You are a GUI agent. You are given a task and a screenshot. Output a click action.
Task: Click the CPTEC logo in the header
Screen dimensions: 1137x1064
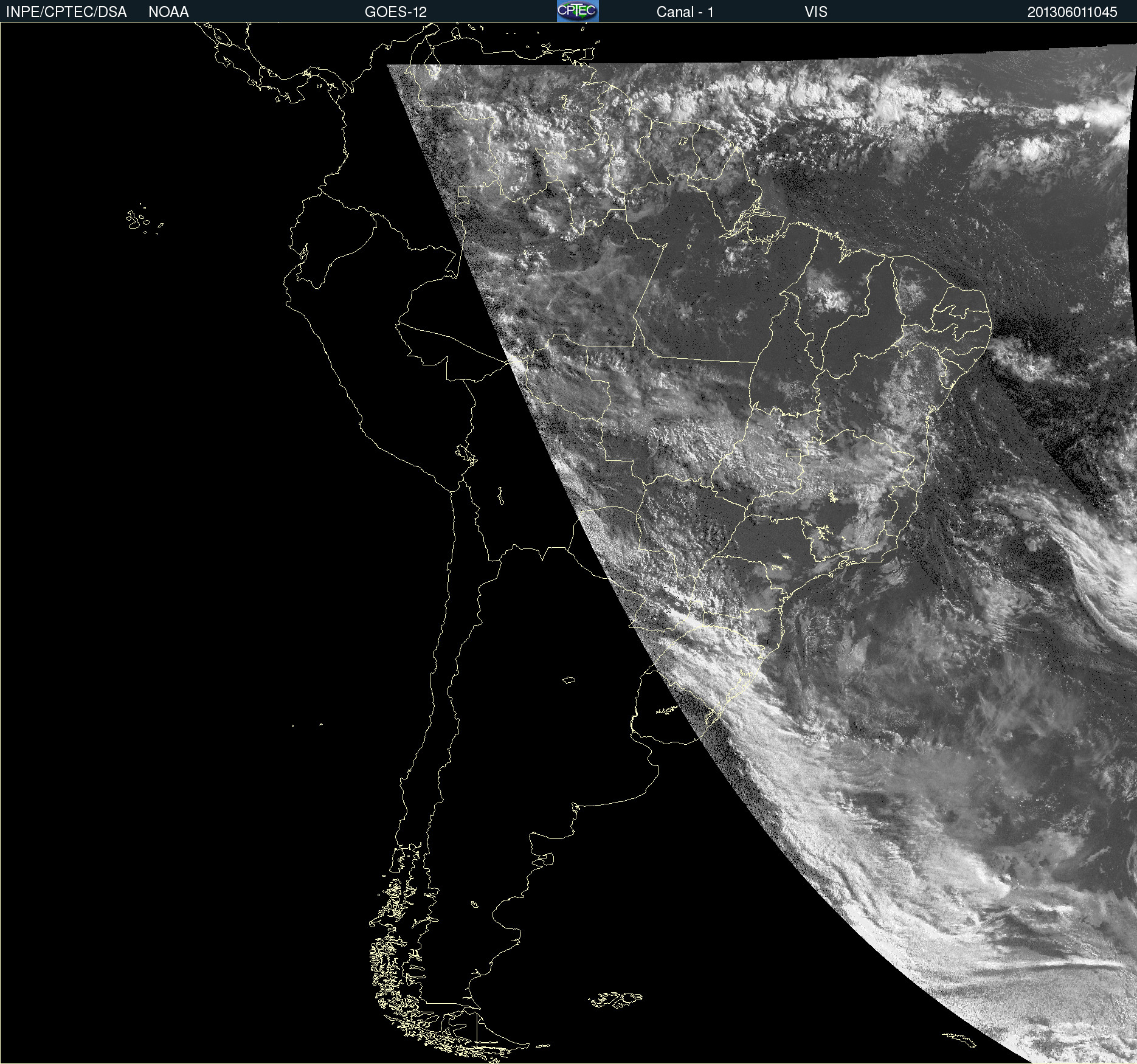[578, 11]
